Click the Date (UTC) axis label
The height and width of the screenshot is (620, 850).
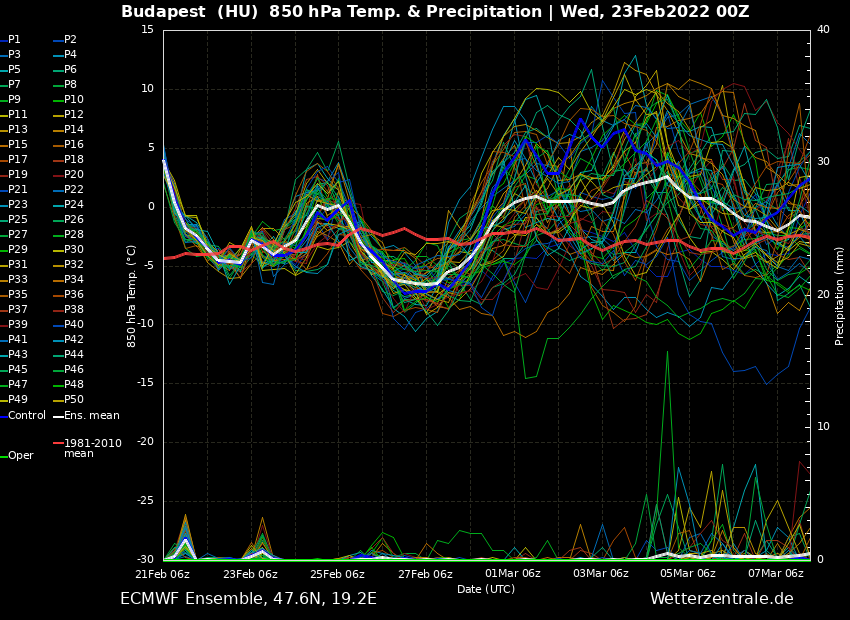[486, 589]
